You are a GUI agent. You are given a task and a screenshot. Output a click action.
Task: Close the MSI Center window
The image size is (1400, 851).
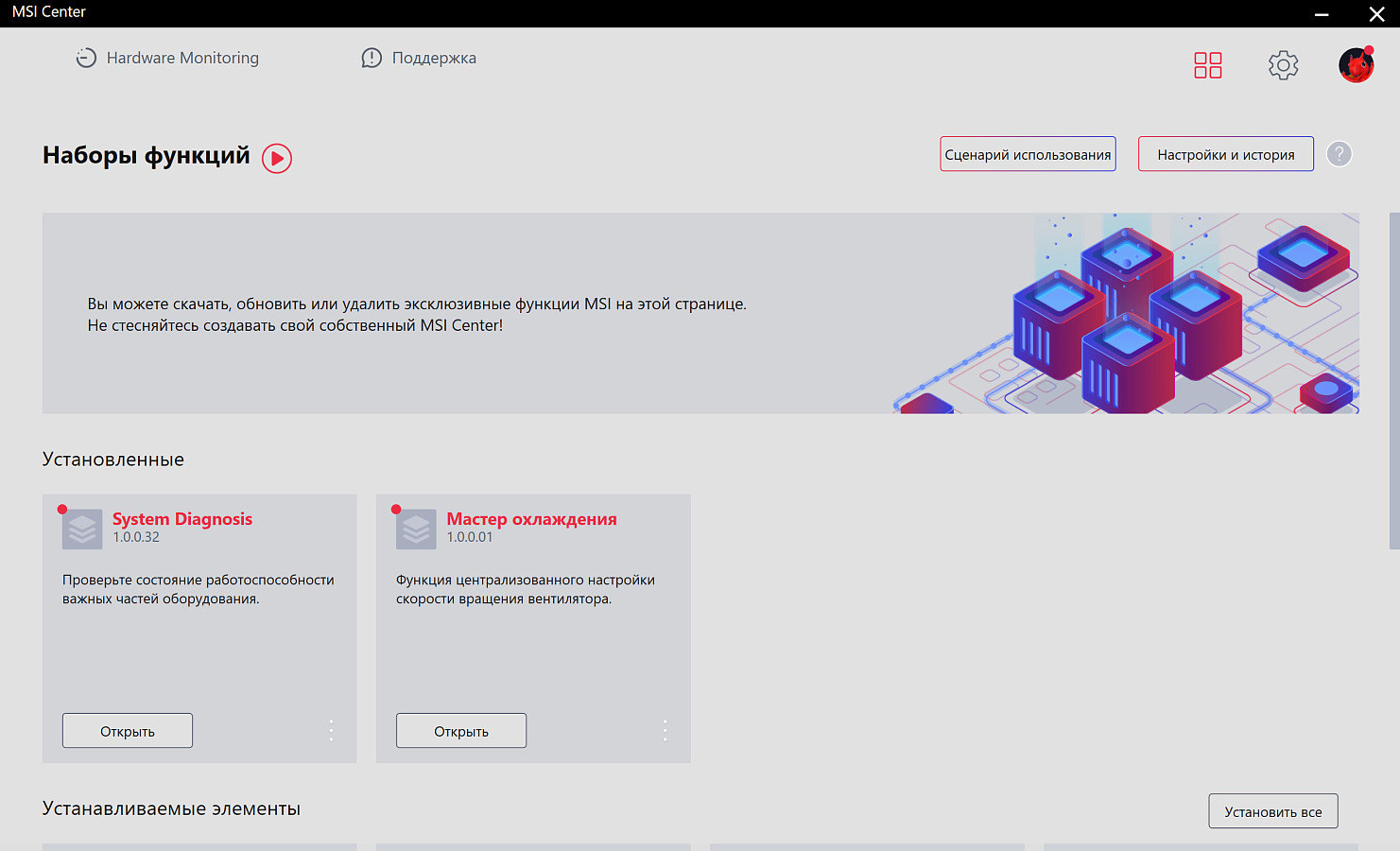[1376, 14]
